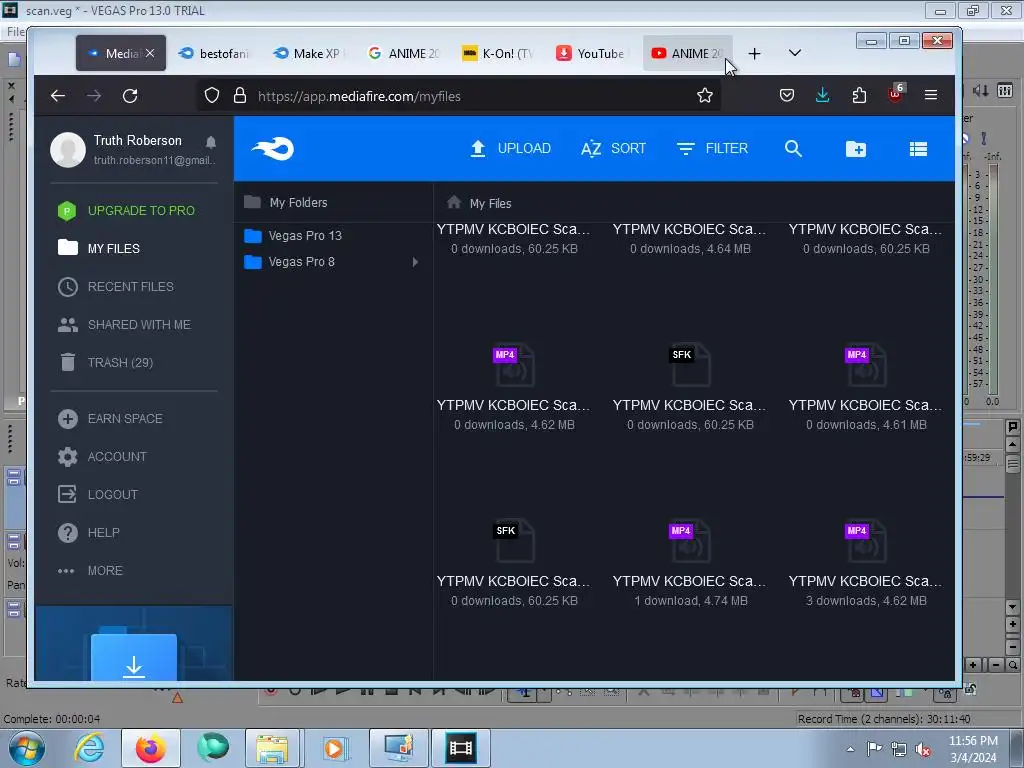Click the search magnifier icon
Screen dimensions: 1024x768
click(x=793, y=148)
